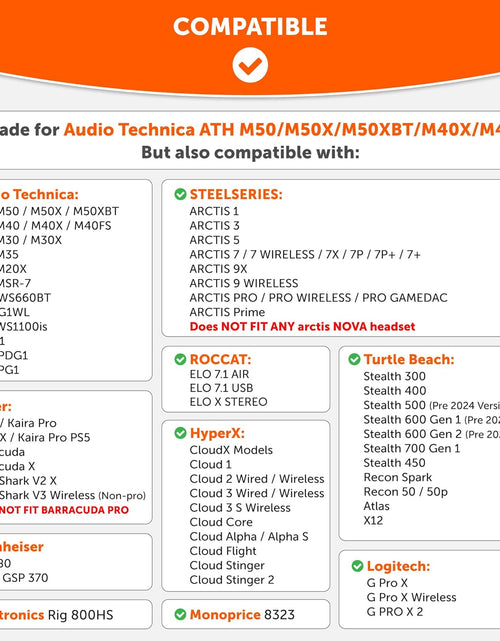Select G Pro X Wireless under Logitech
Screen dimensions: 500x641
(x=411, y=597)
